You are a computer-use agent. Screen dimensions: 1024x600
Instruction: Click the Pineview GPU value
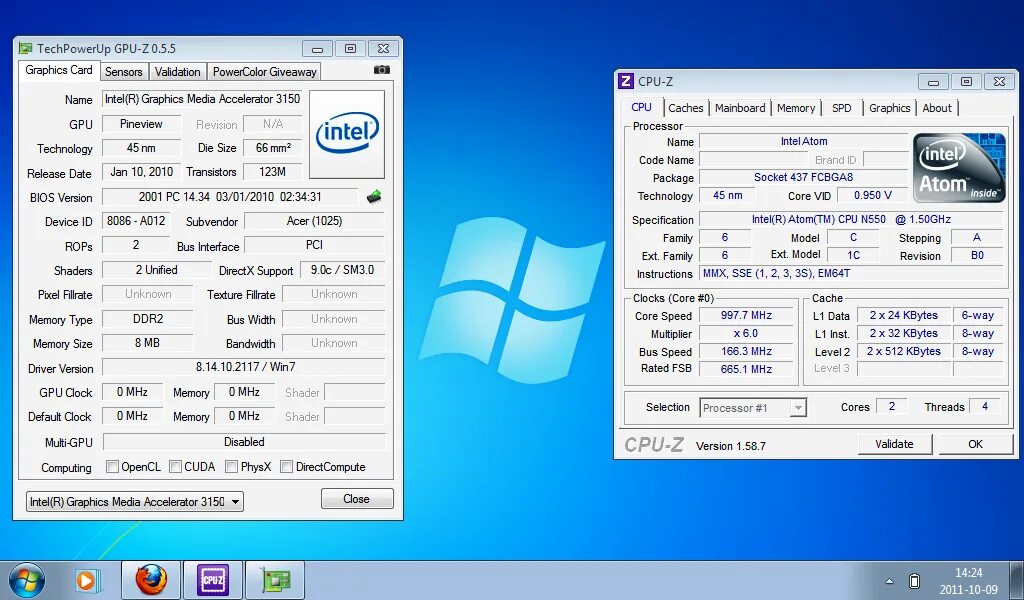(141, 124)
